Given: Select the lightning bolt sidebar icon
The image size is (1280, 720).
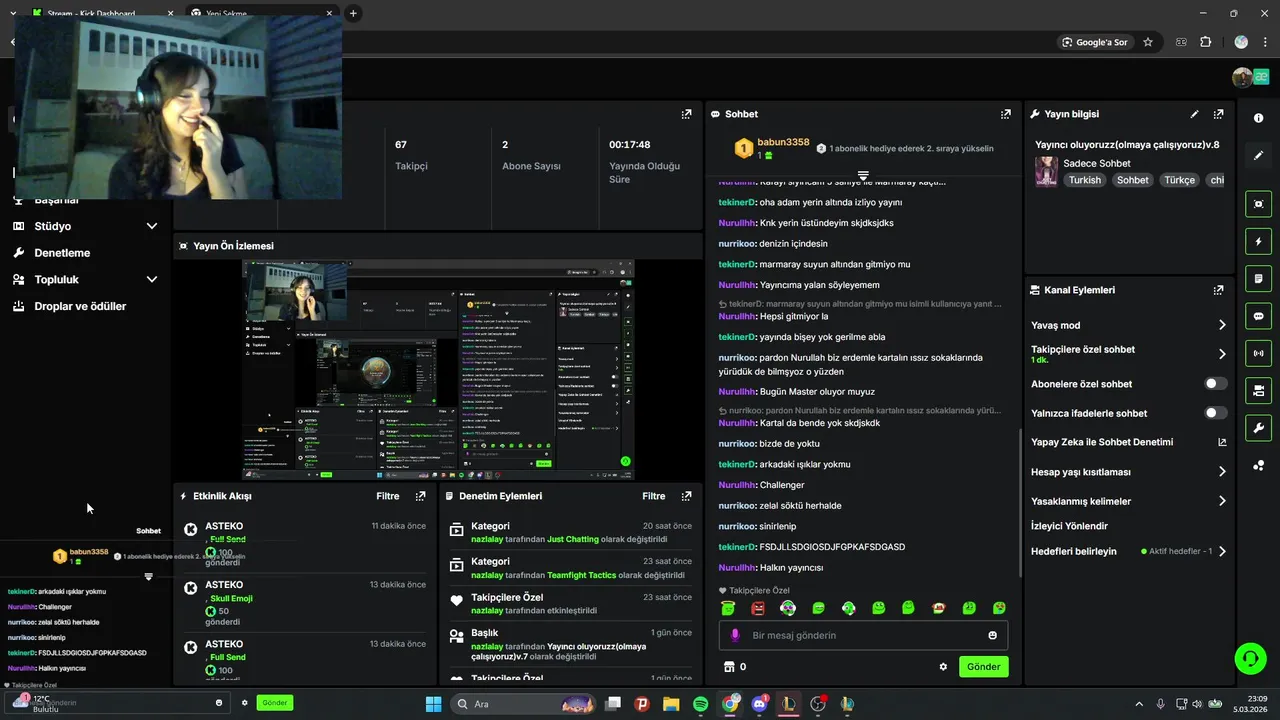Looking at the screenshot, I should pos(1258,241).
